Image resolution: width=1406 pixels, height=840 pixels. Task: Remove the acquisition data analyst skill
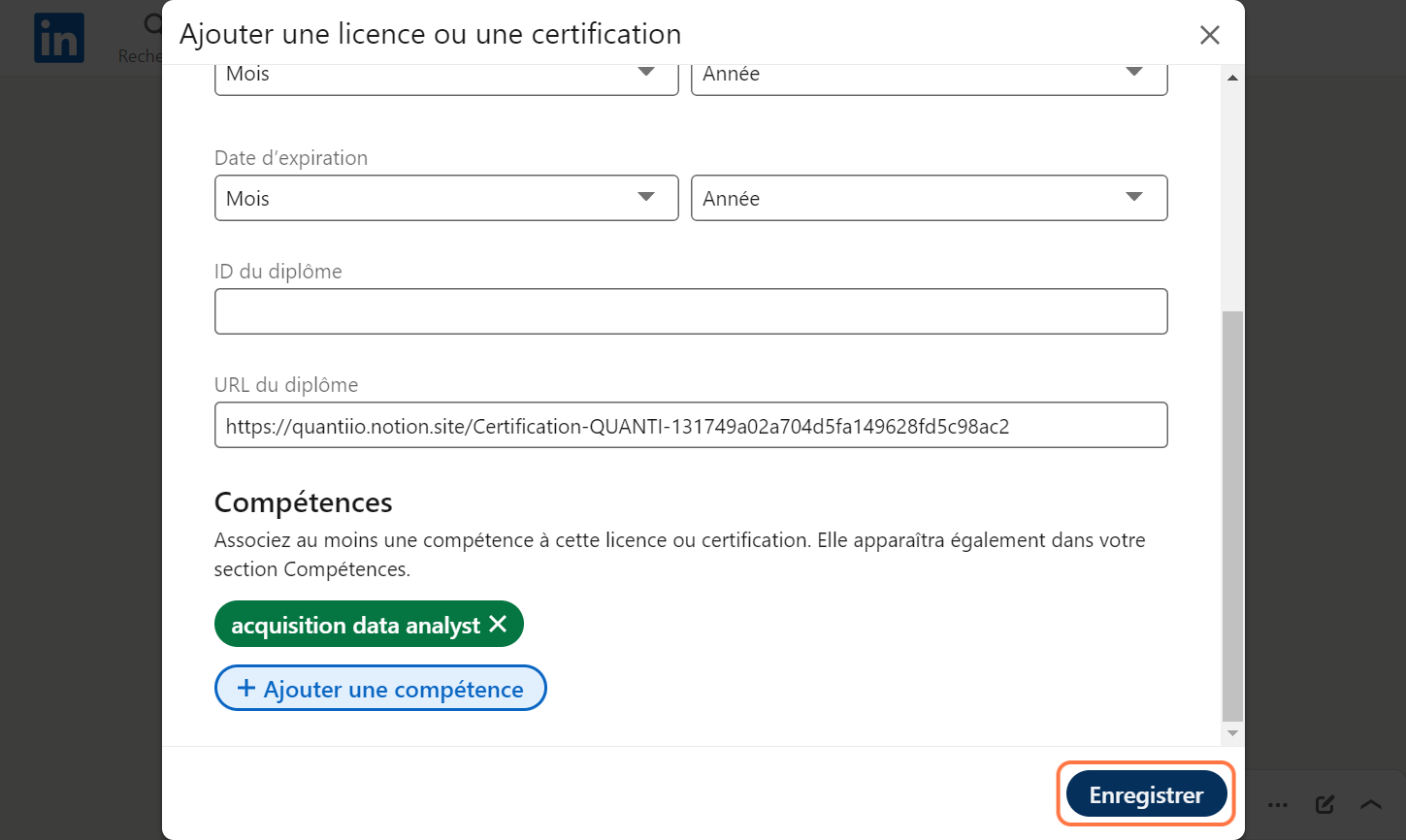click(x=498, y=624)
